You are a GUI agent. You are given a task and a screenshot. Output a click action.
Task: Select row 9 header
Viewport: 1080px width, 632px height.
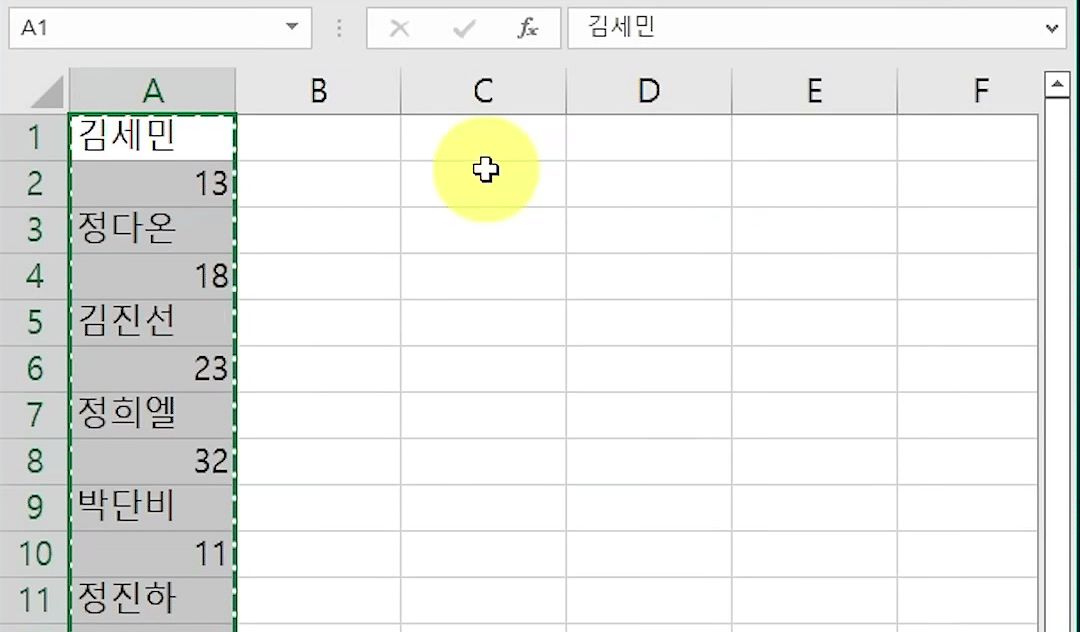click(x=34, y=507)
